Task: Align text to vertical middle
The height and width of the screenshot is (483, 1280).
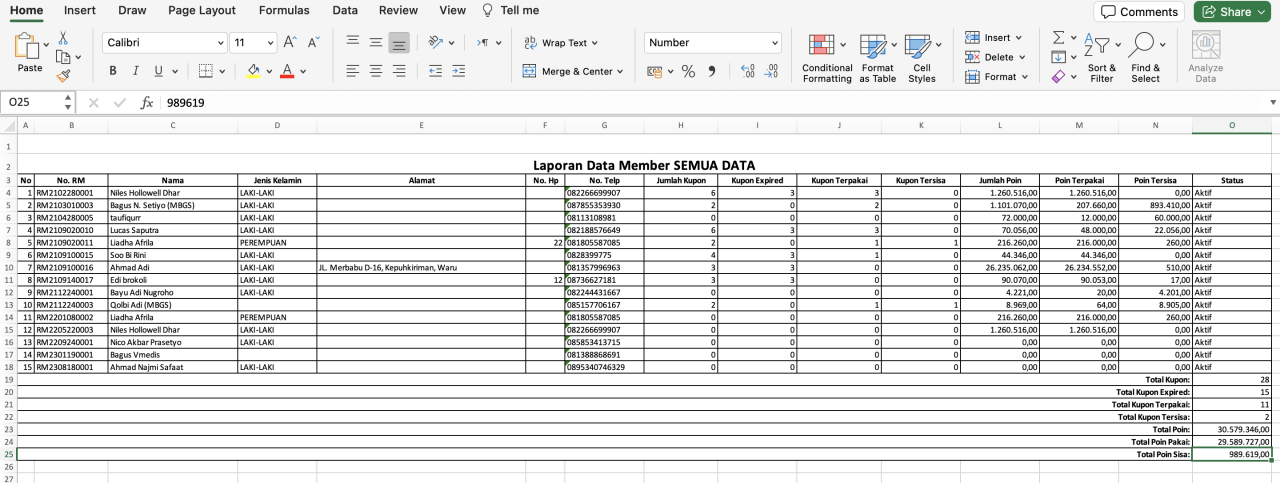Action: [376, 42]
